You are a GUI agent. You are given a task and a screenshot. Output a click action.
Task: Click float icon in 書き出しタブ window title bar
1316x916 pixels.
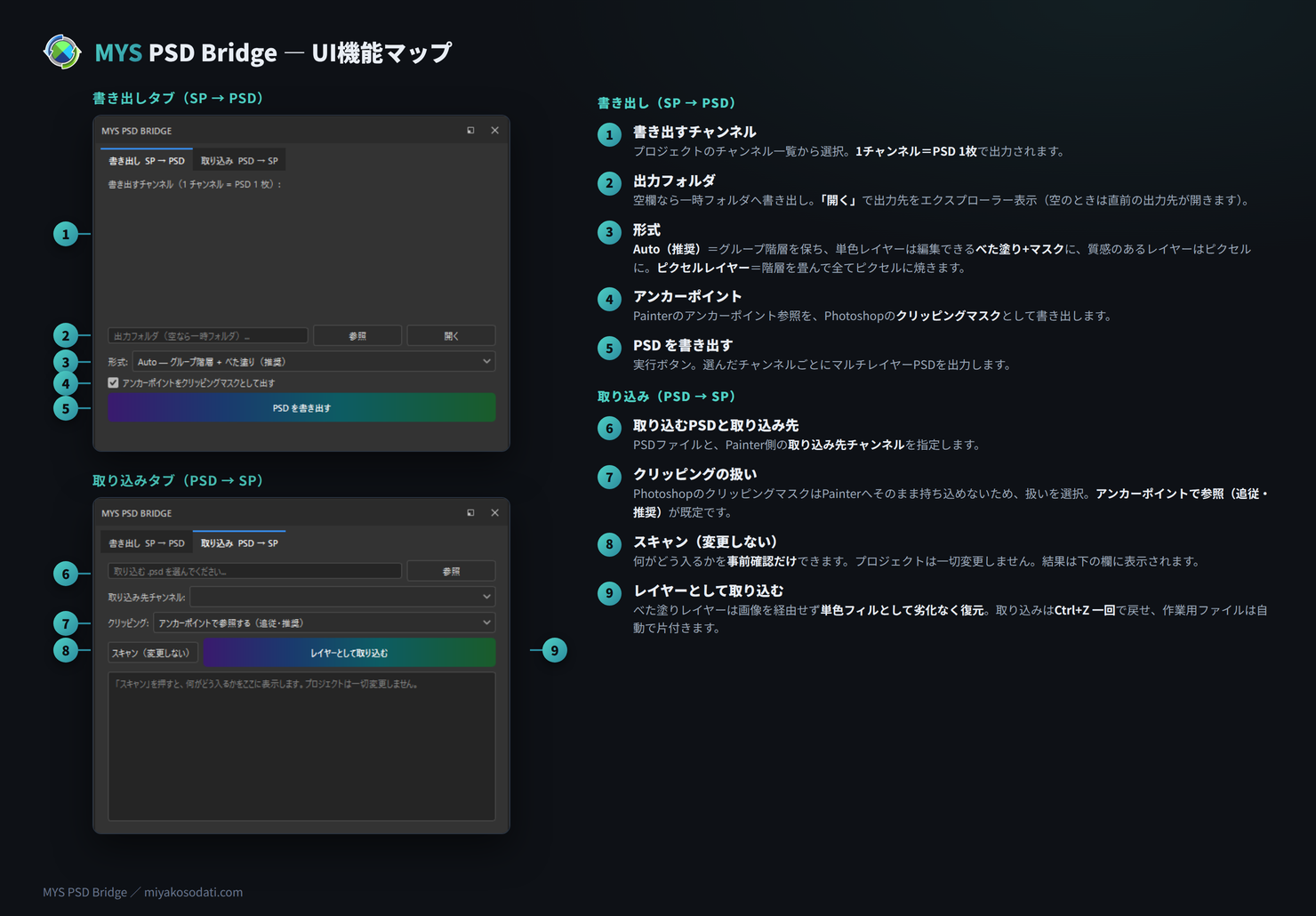click(470, 131)
